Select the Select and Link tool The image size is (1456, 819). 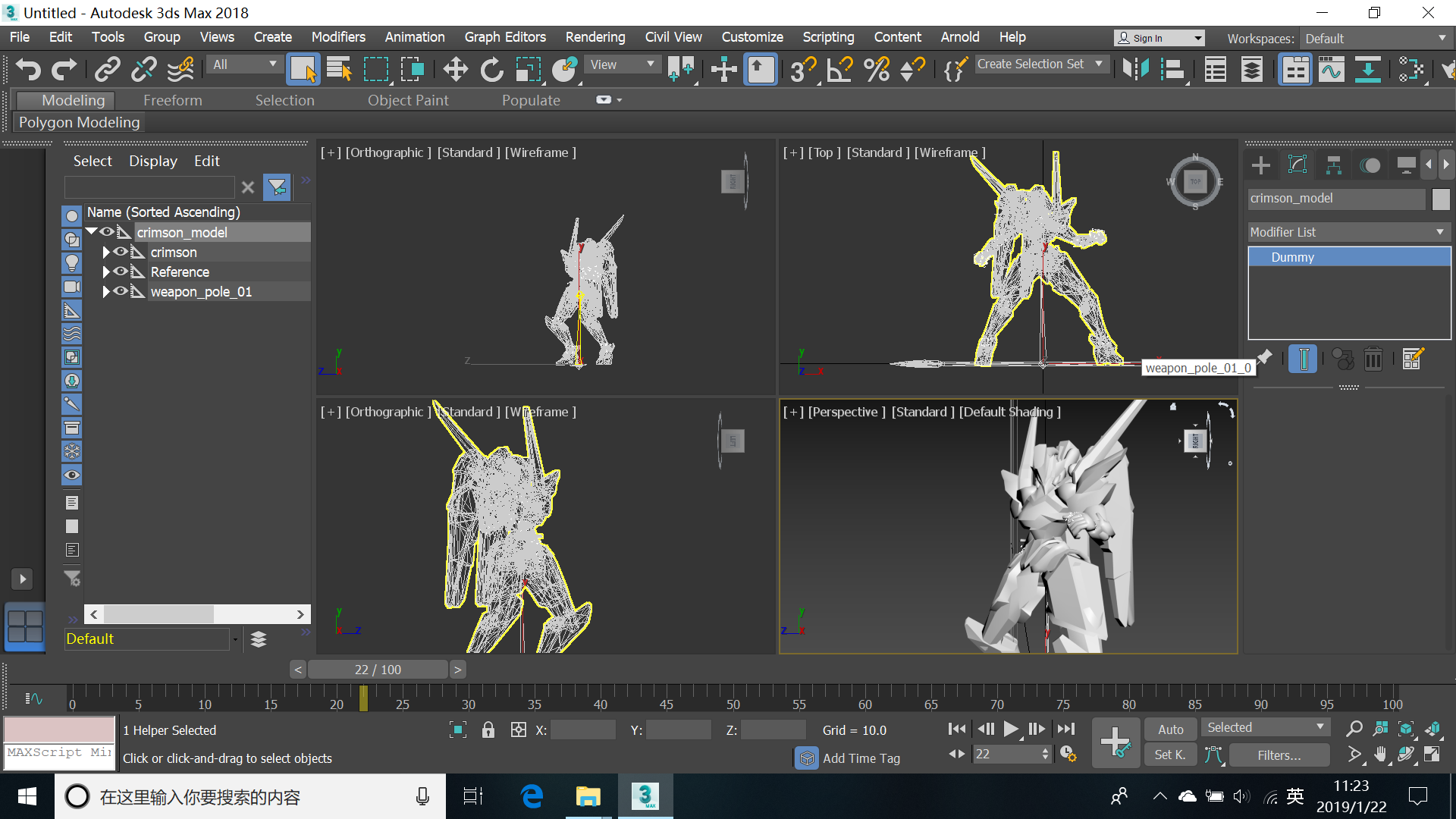(107, 69)
